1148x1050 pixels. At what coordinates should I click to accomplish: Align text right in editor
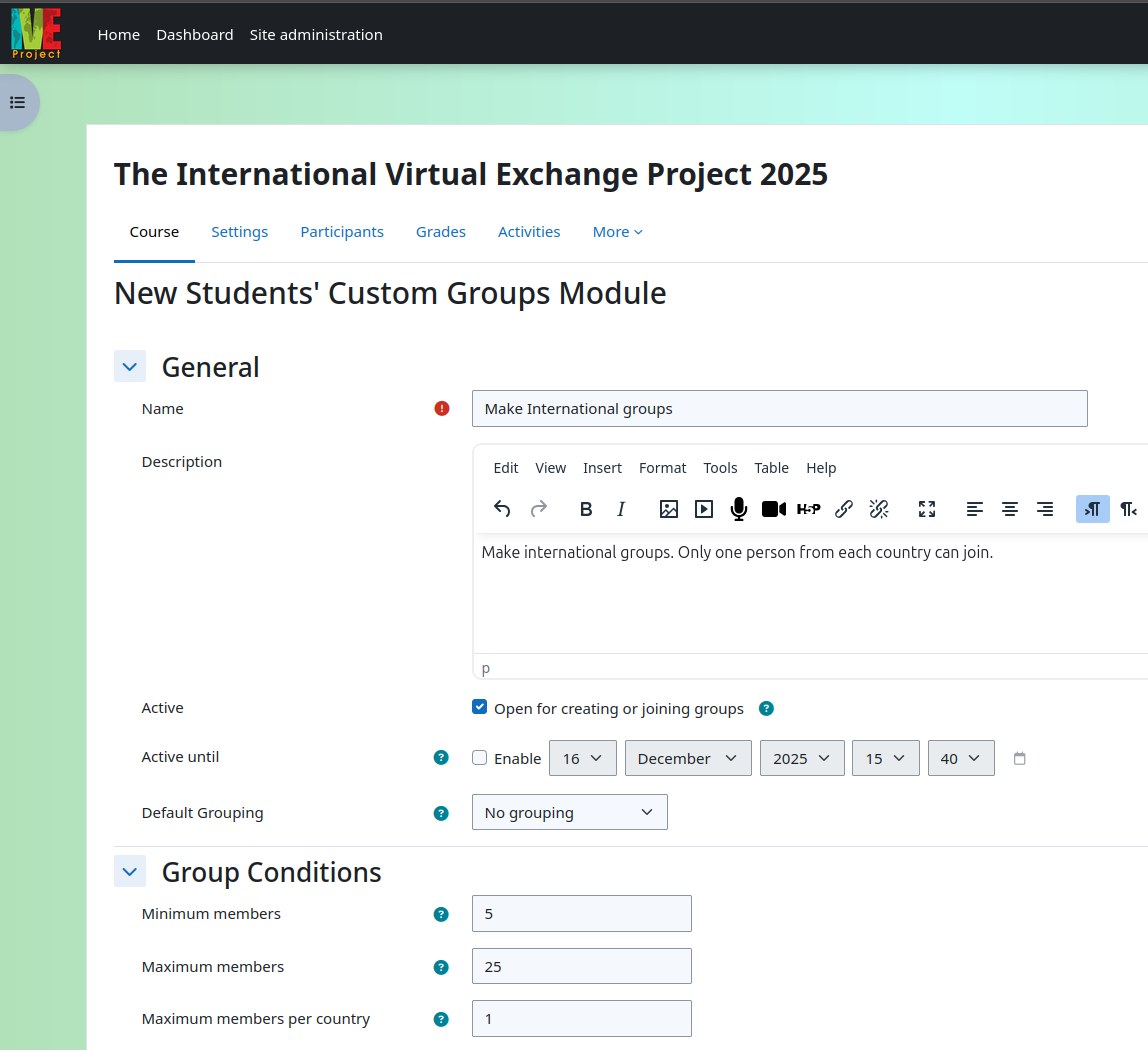[1045, 509]
